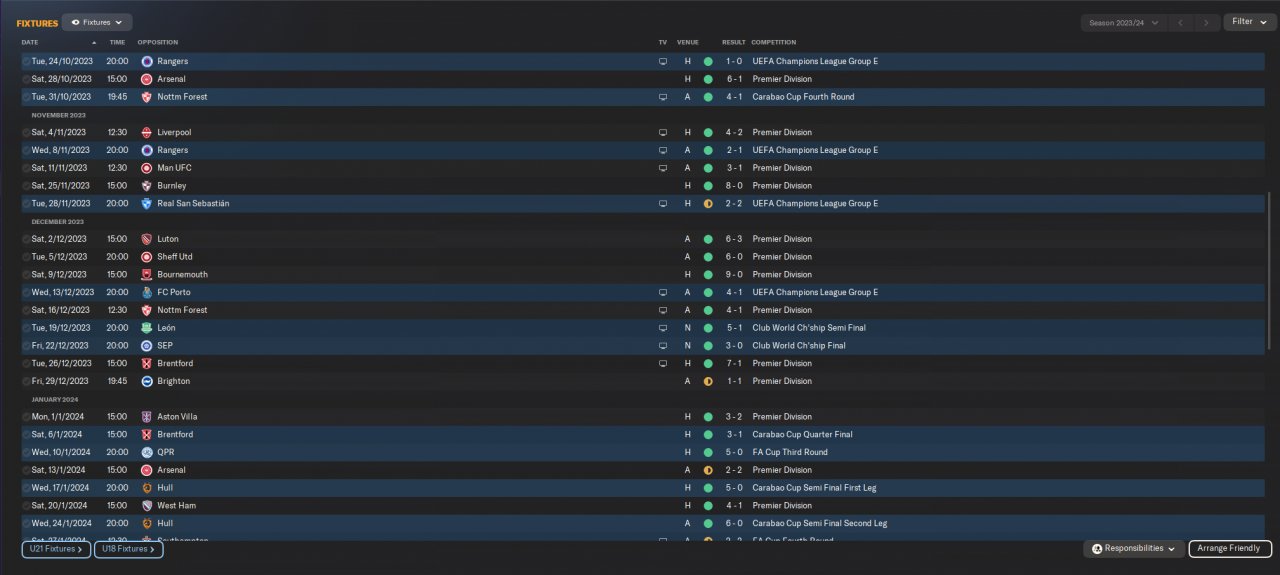Open the Fixtures view dropdown
Screen dimensions: 1280x575
(97, 22)
